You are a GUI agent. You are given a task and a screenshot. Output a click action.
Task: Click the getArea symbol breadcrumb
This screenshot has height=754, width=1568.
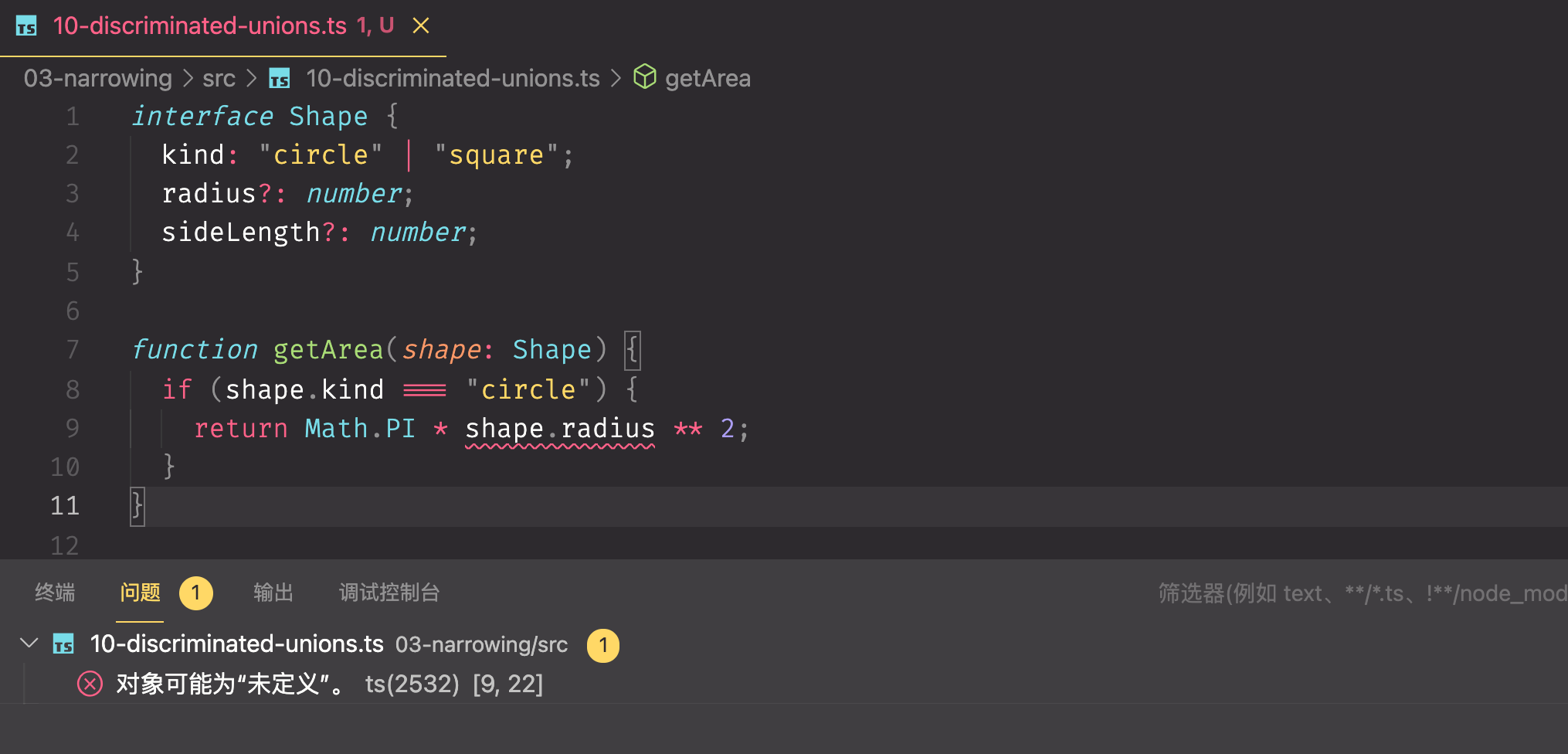coord(708,78)
